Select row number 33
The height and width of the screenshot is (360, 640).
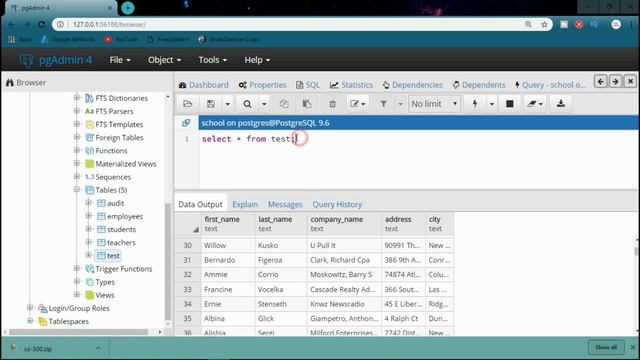[188, 289]
